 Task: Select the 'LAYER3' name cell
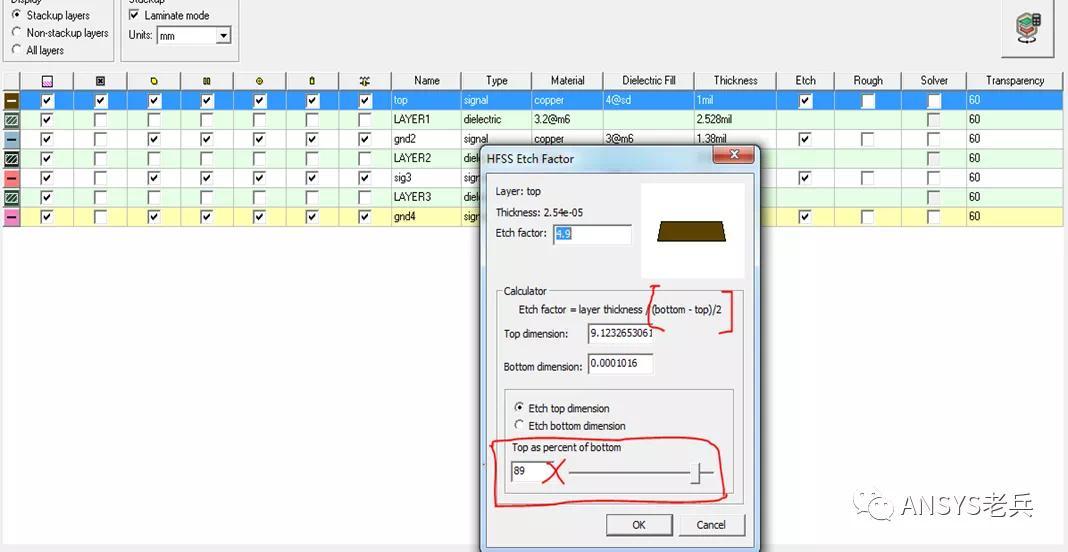point(426,197)
